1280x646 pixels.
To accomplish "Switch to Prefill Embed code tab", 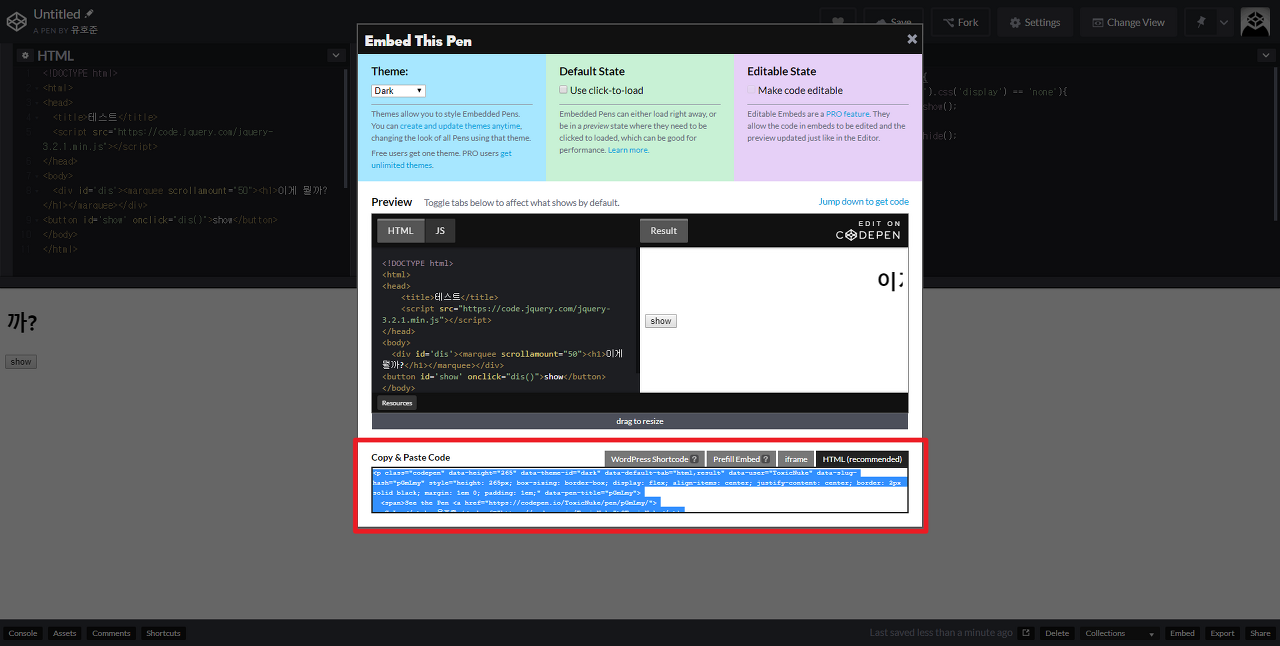I will [x=741, y=459].
